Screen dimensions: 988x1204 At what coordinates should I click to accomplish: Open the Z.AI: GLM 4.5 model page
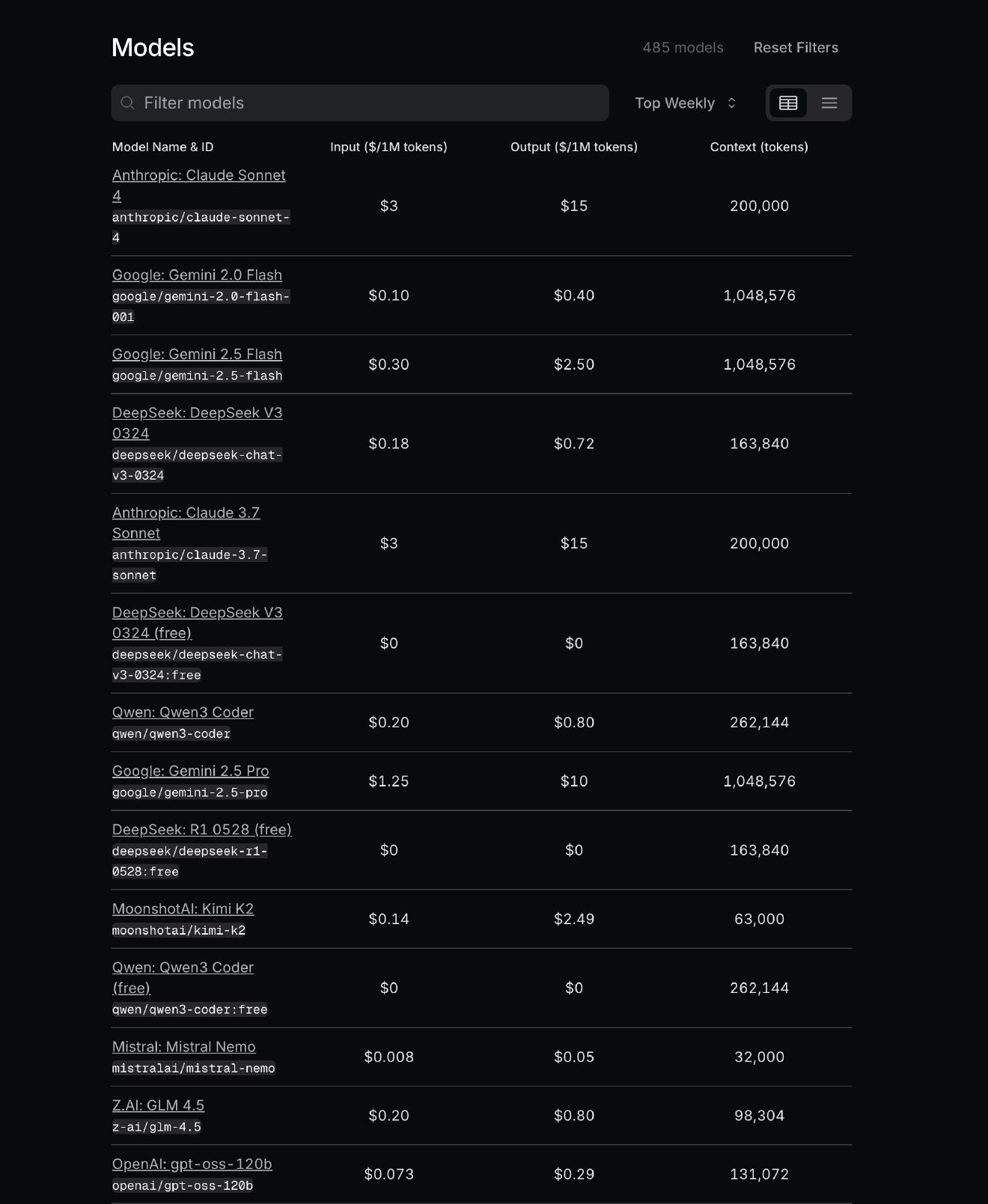(159, 1105)
